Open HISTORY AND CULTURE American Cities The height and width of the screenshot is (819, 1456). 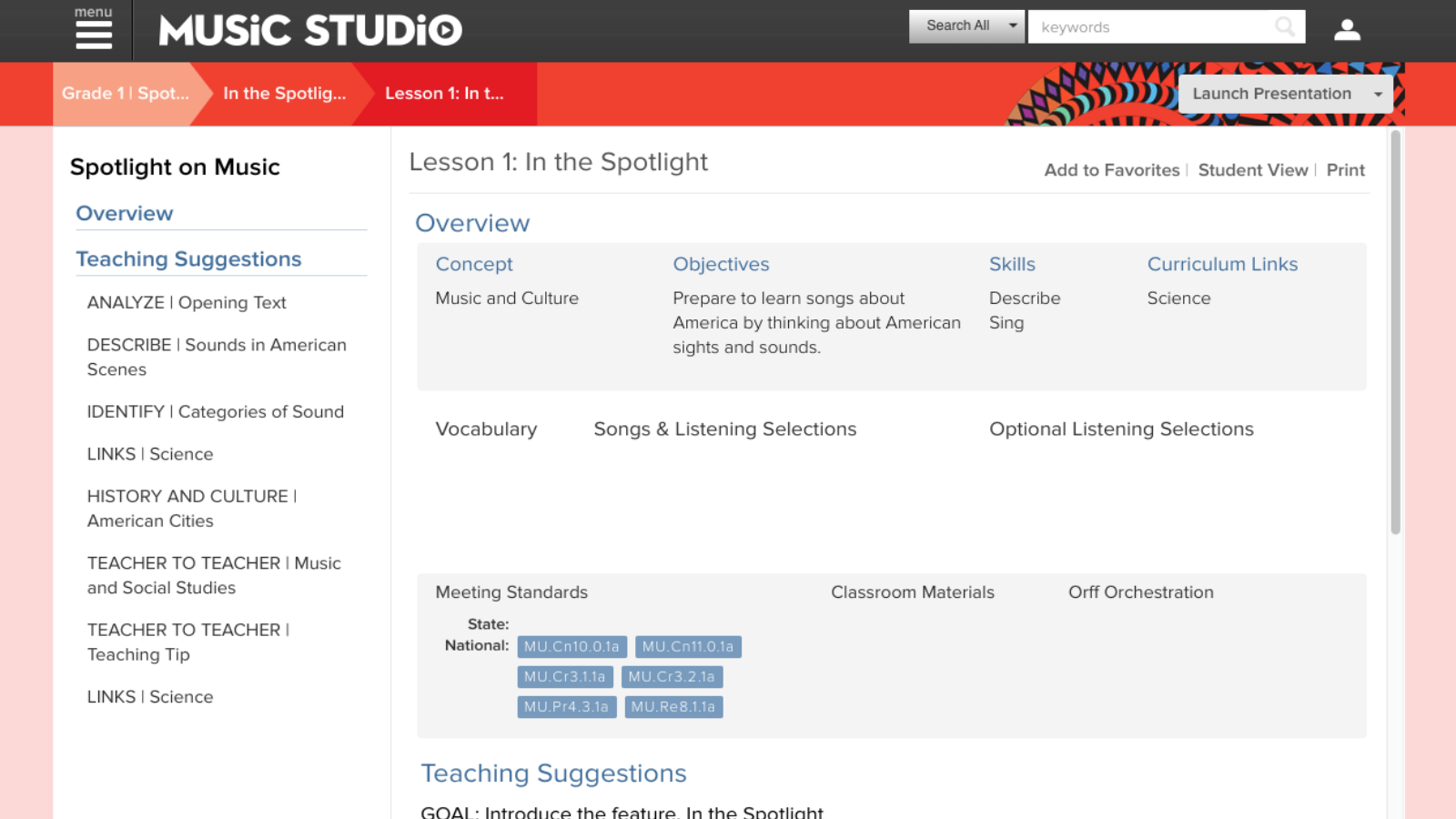coord(192,509)
